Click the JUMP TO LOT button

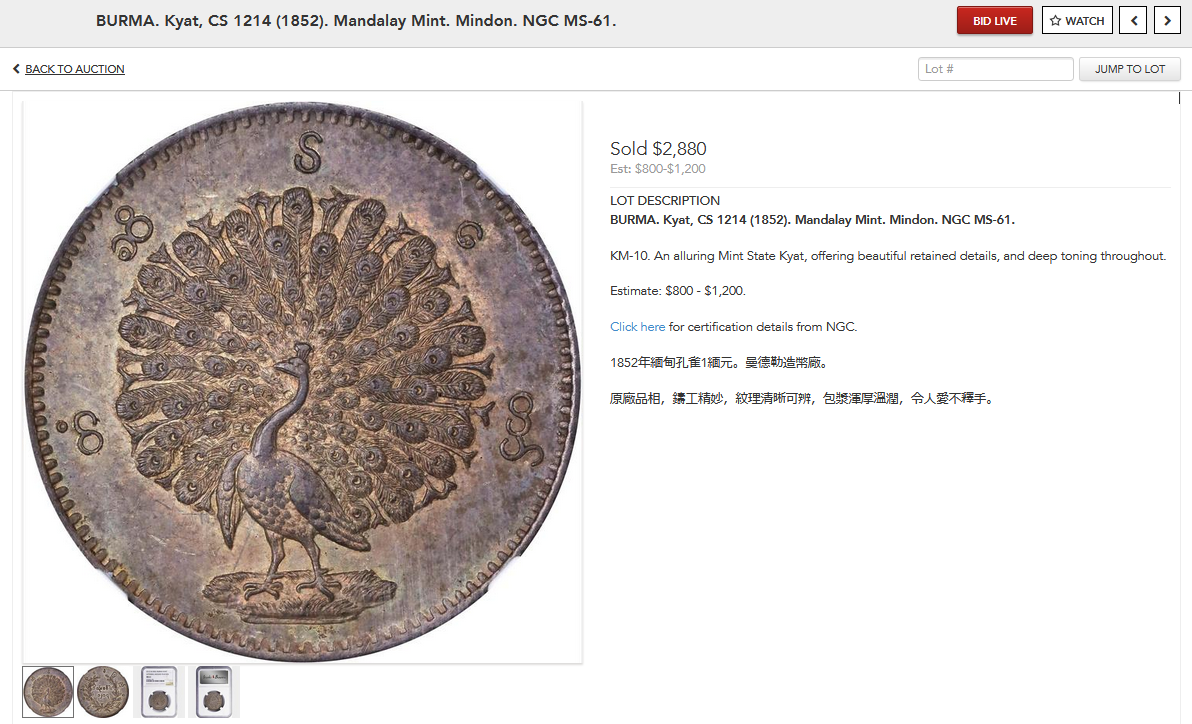[x=1130, y=69]
